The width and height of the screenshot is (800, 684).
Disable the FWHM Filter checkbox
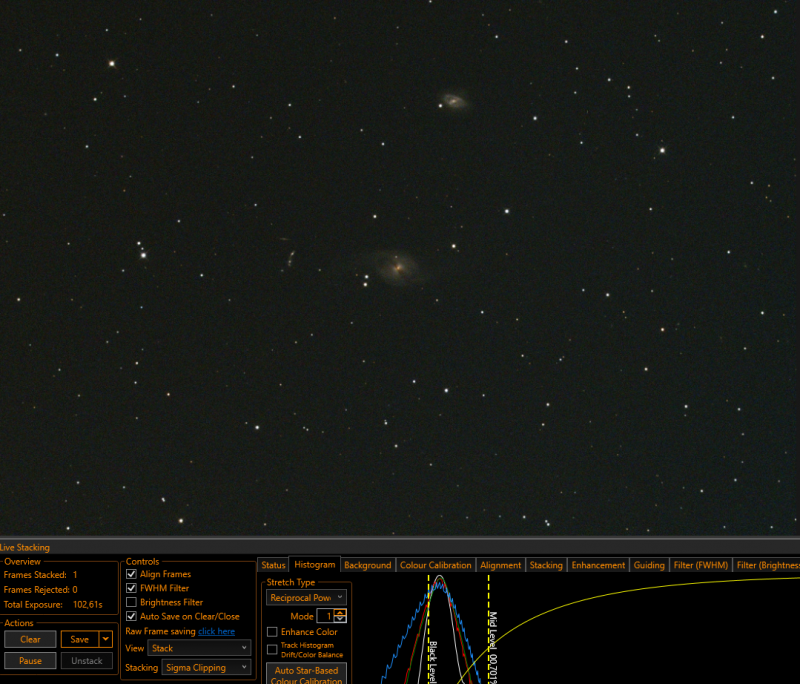click(131, 588)
